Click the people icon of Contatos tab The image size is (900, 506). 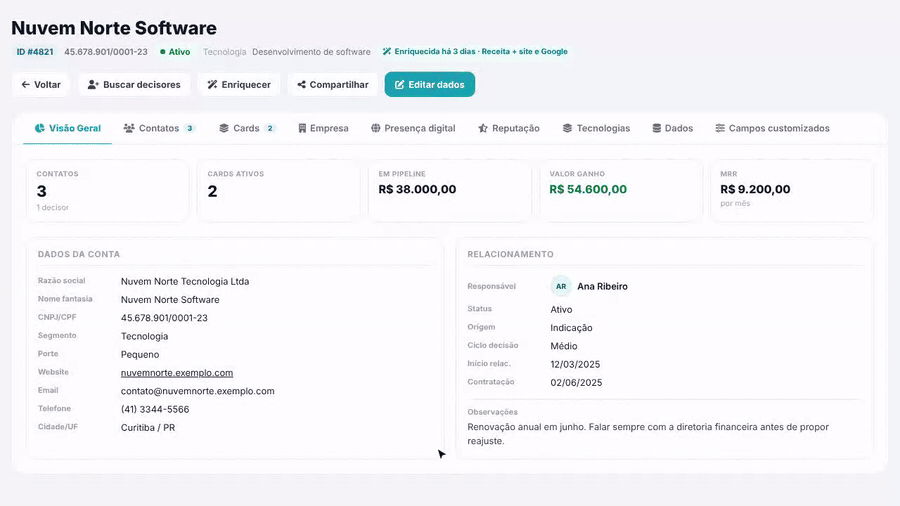pos(129,128)
